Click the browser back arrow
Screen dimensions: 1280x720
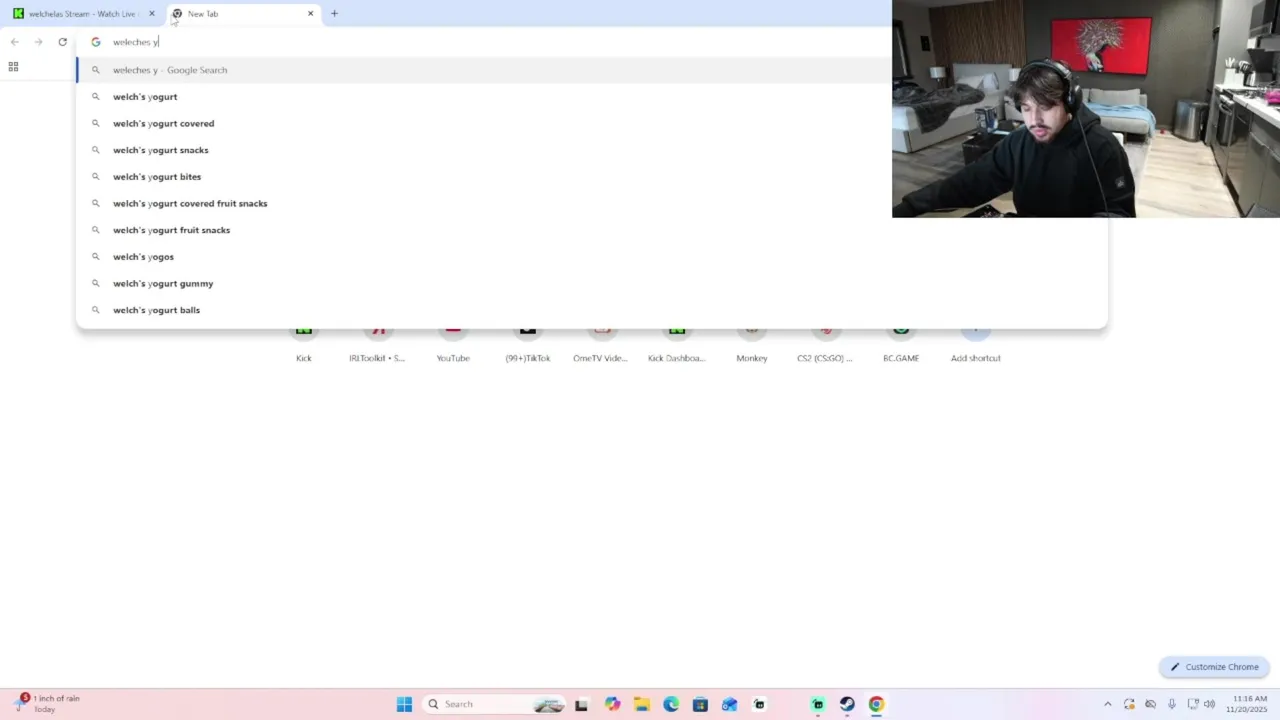tap(15, 42)
